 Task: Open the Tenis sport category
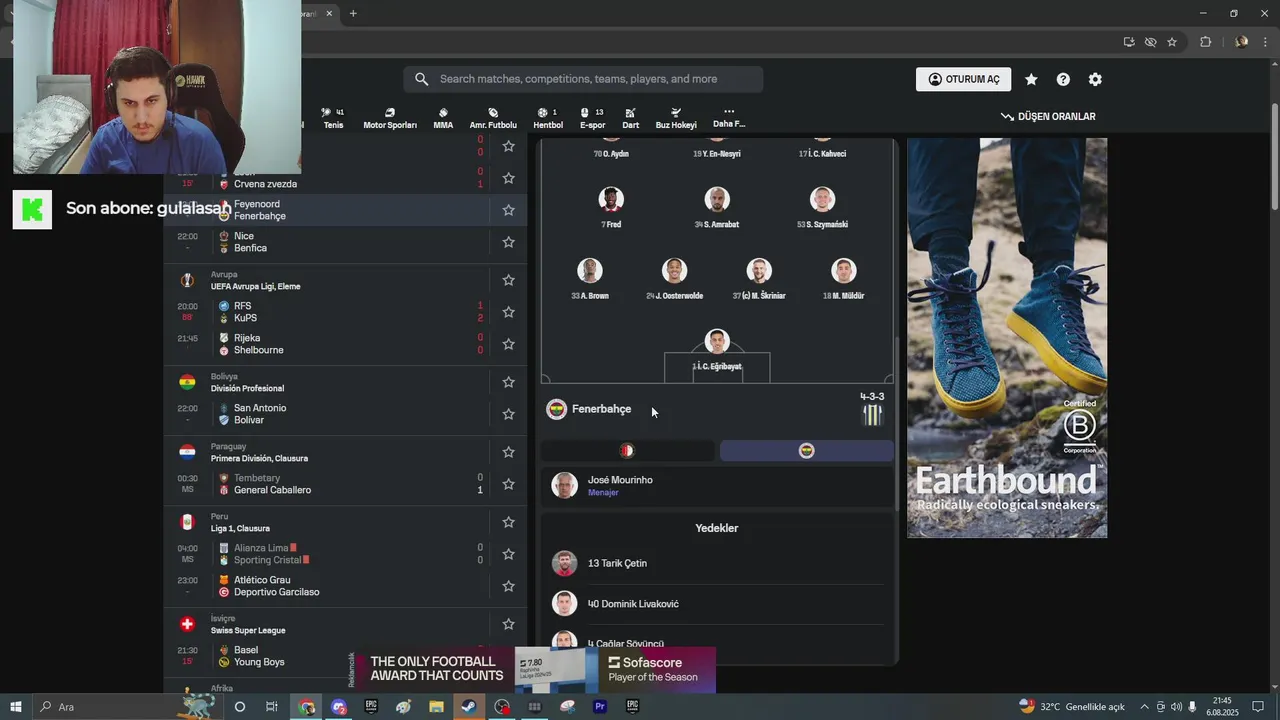click(333, 118)
